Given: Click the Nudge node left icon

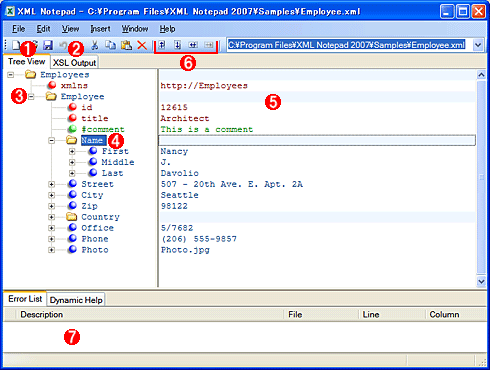Looking at the screenshot, I should pyautogui.click(x=193, y=45).
